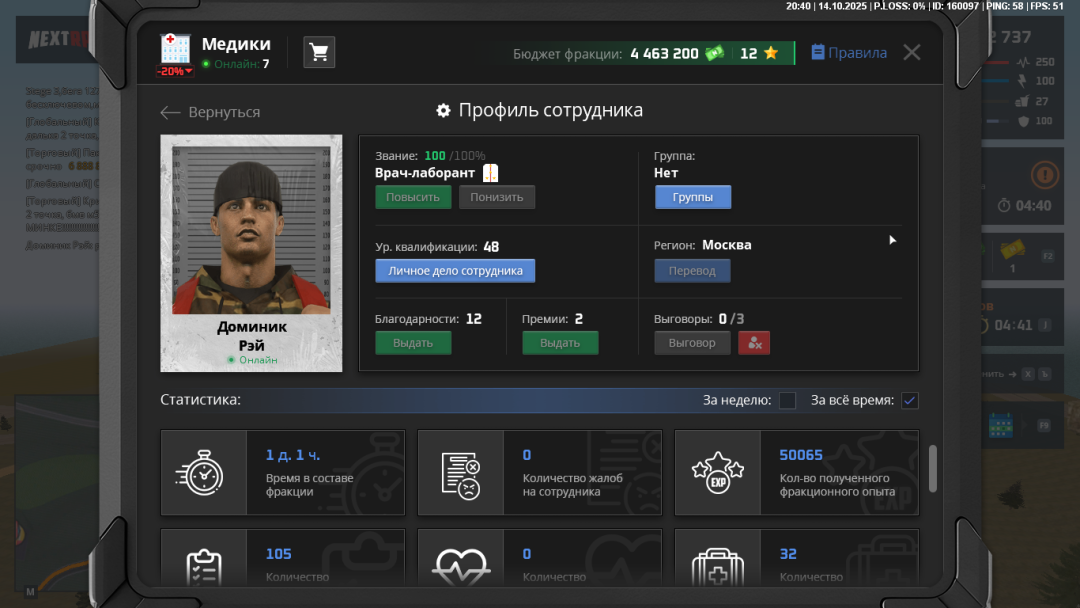The width and height of the screenshot is (1080, 608).
Task: Toggle the За всё время checkbox
Action: pos(909,400)
